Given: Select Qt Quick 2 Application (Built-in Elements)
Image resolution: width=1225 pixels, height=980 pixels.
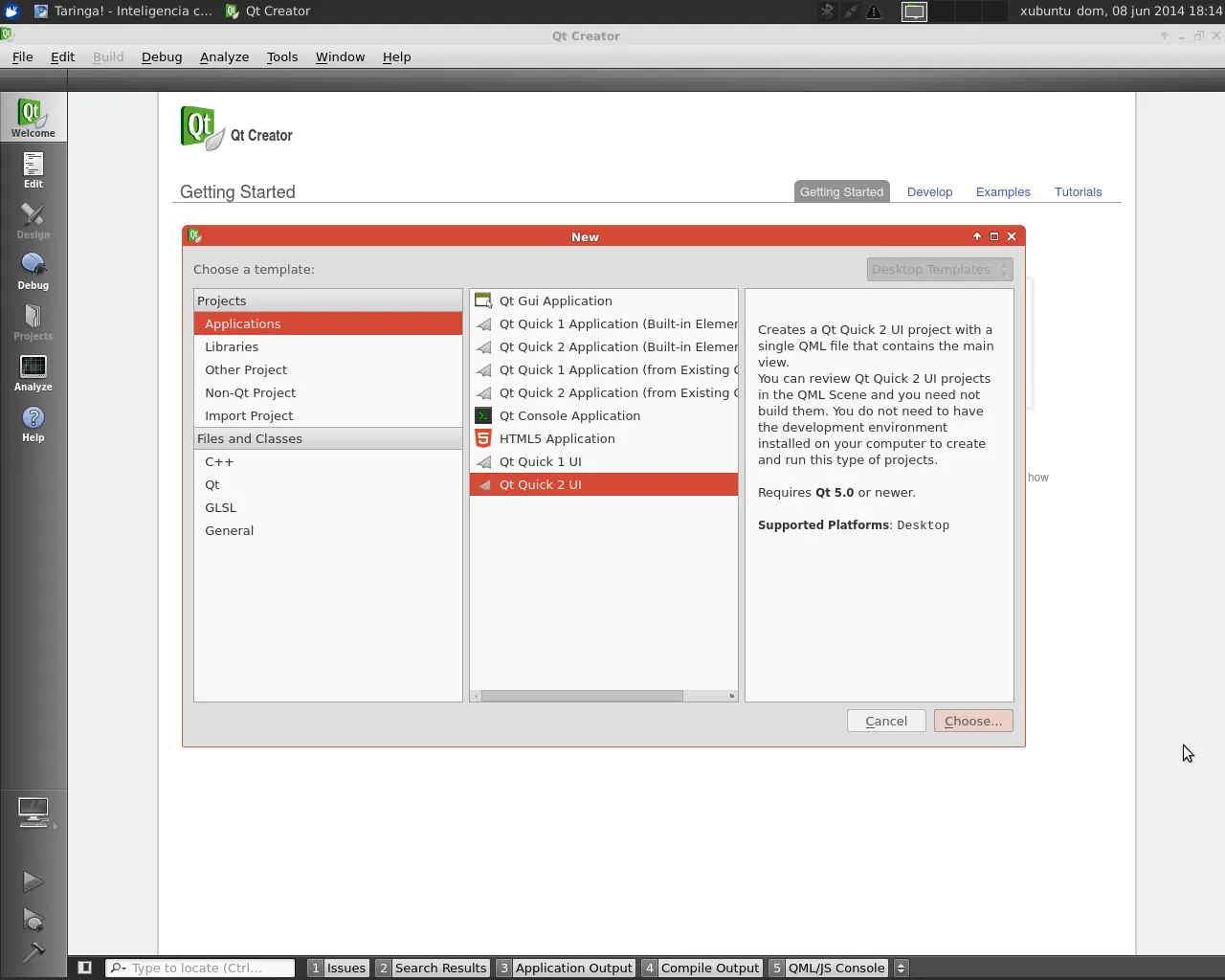Looking at the screenshot, I should pos(604,346).
